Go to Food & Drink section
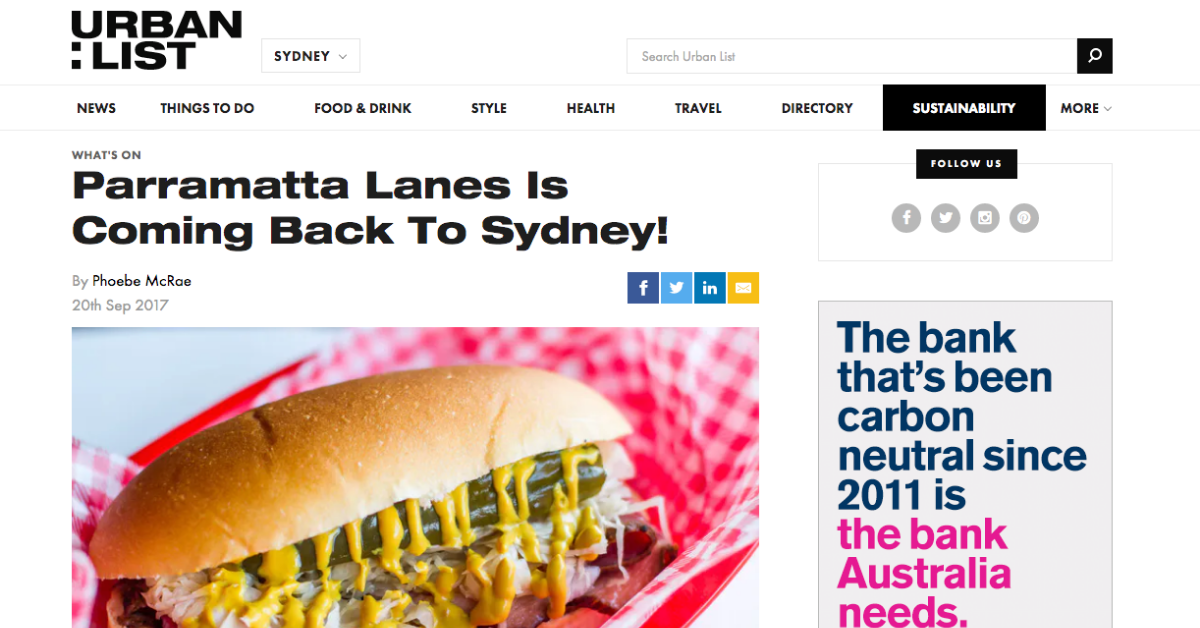The image size is (1200, 628). click(363, 108)
